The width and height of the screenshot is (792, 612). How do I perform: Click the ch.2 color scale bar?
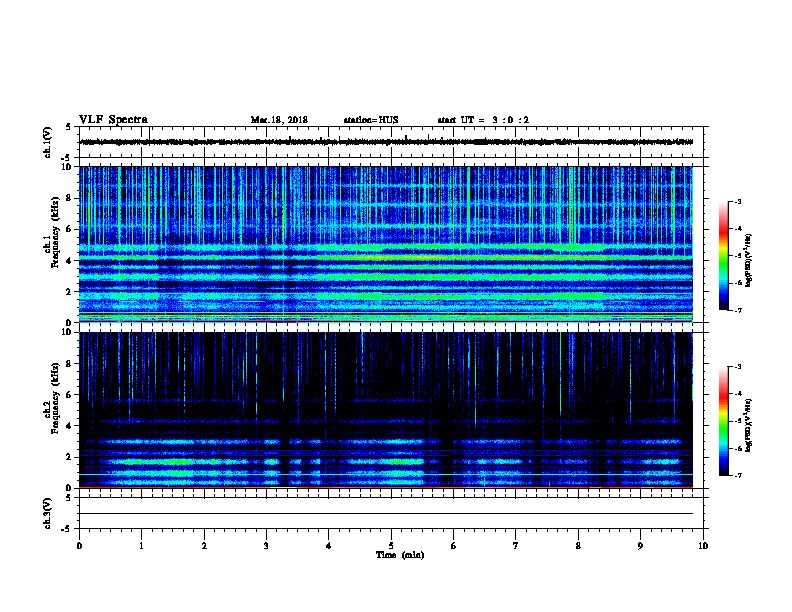(723, 421)
